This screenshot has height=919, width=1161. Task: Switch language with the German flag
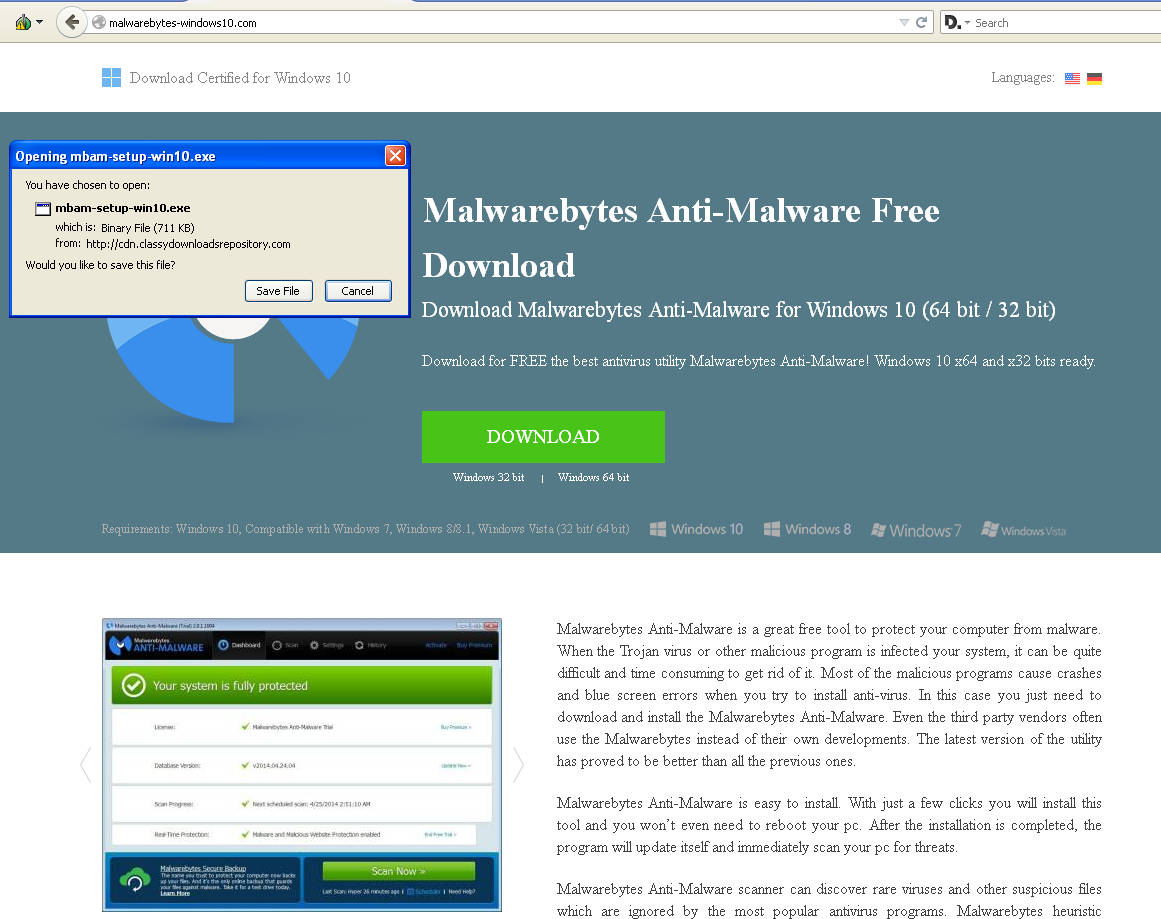(x=1094, y=78)
